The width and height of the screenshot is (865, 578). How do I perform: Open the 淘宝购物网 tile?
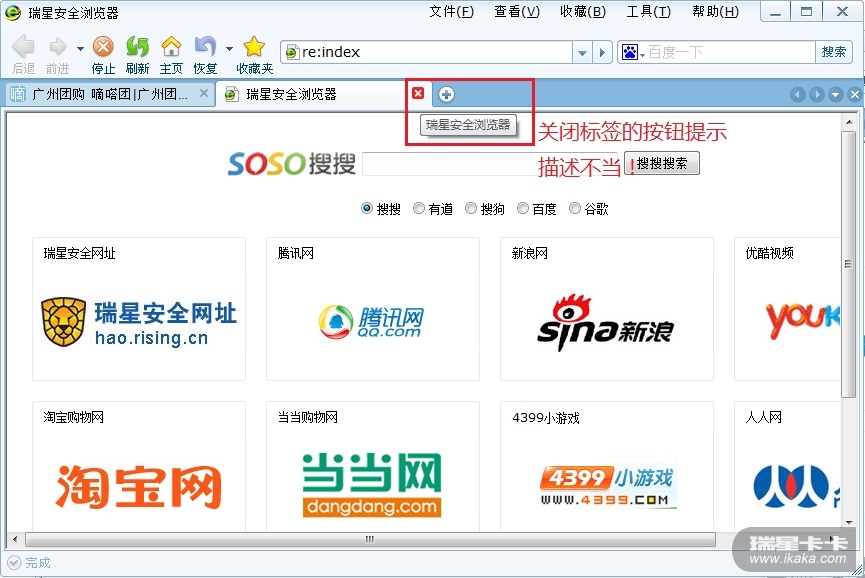click(139, 466)
